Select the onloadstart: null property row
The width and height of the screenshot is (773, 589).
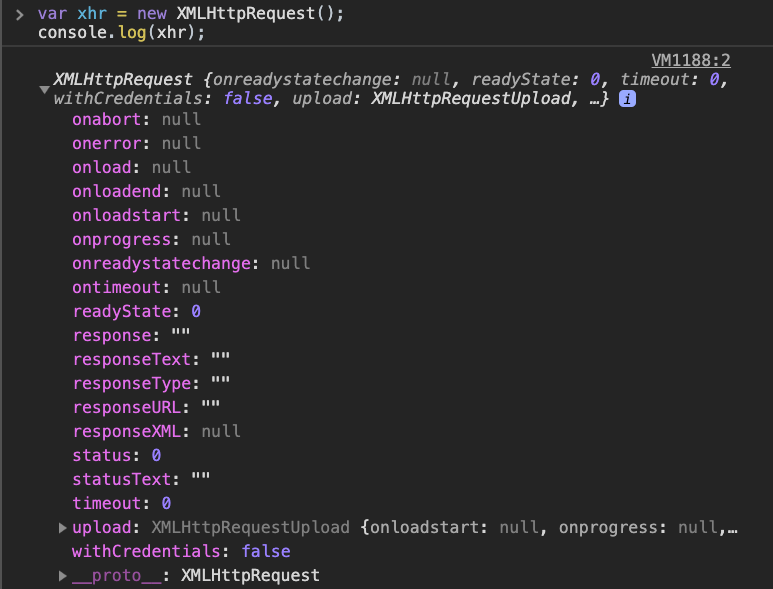coord(156,215)
